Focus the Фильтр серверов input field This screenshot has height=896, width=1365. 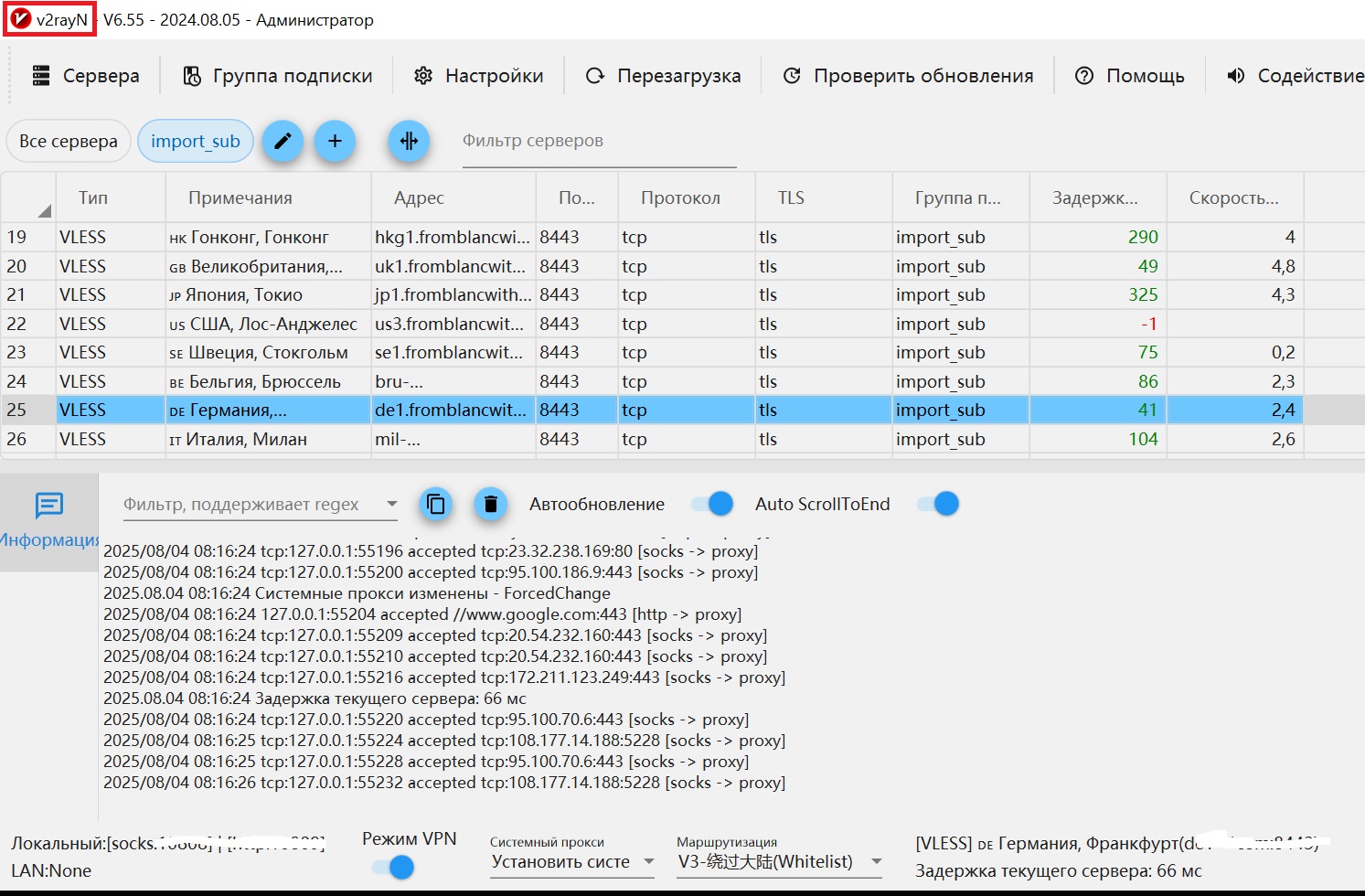[599, 141]
